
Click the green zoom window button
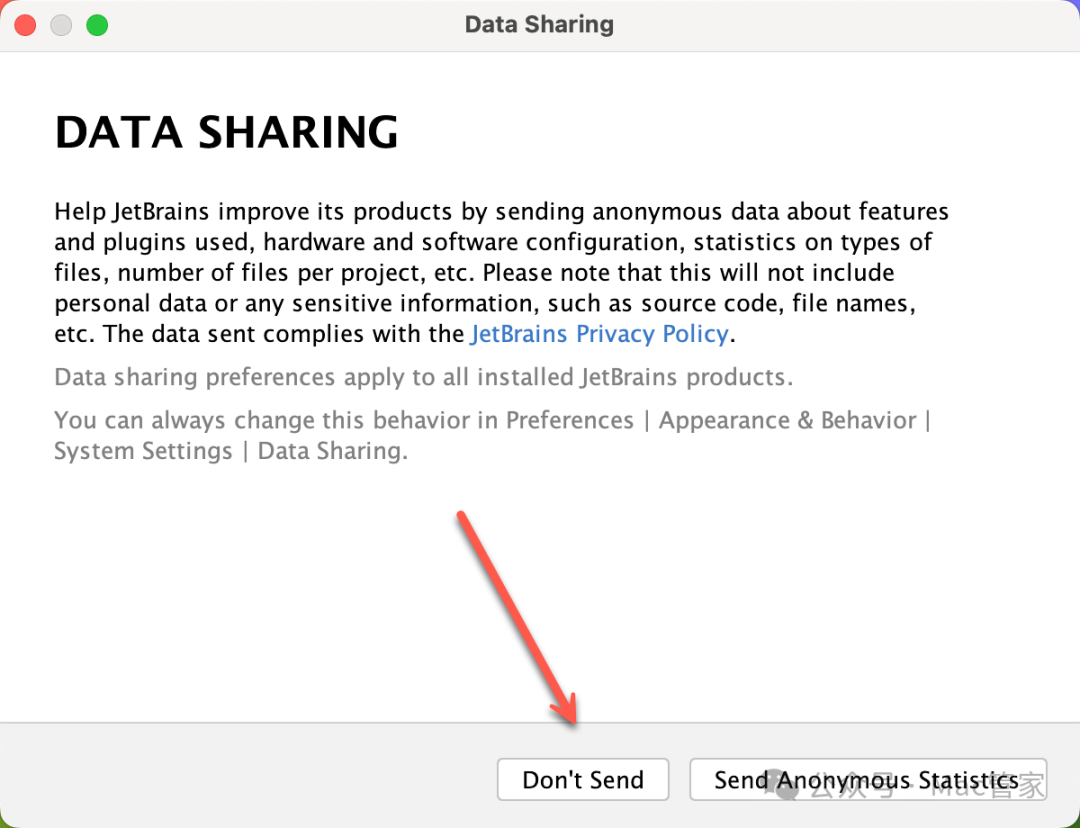point(97,25)
